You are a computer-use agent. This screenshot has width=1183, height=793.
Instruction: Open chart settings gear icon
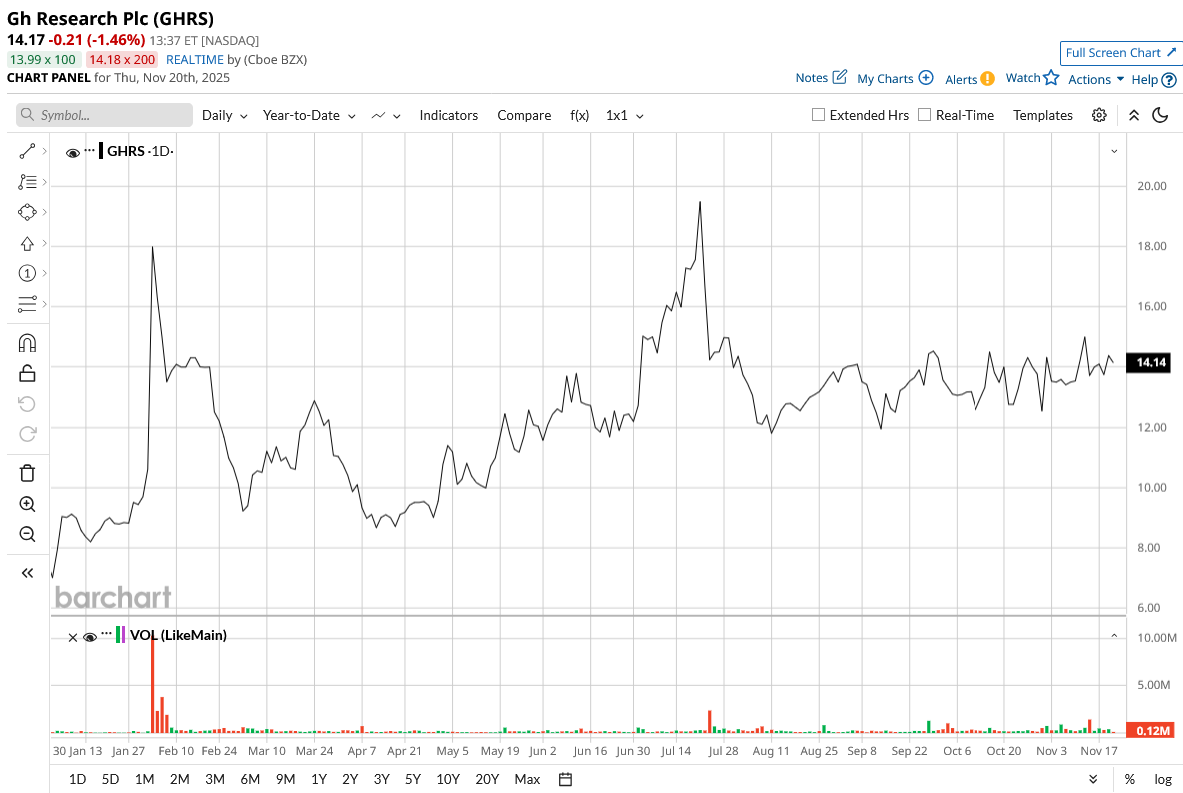click(x=1099, y=115)
